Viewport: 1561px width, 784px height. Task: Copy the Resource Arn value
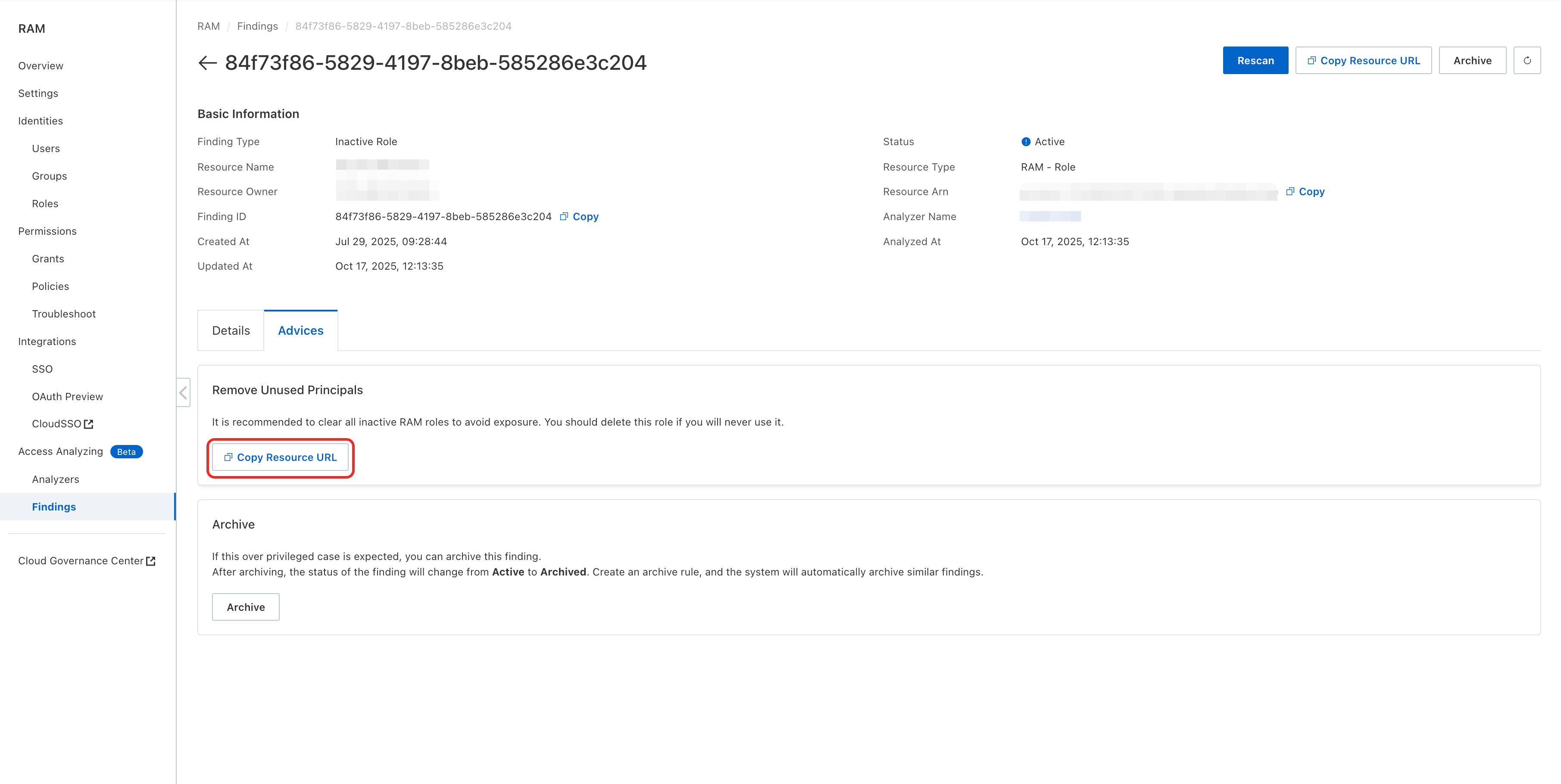1305,191
